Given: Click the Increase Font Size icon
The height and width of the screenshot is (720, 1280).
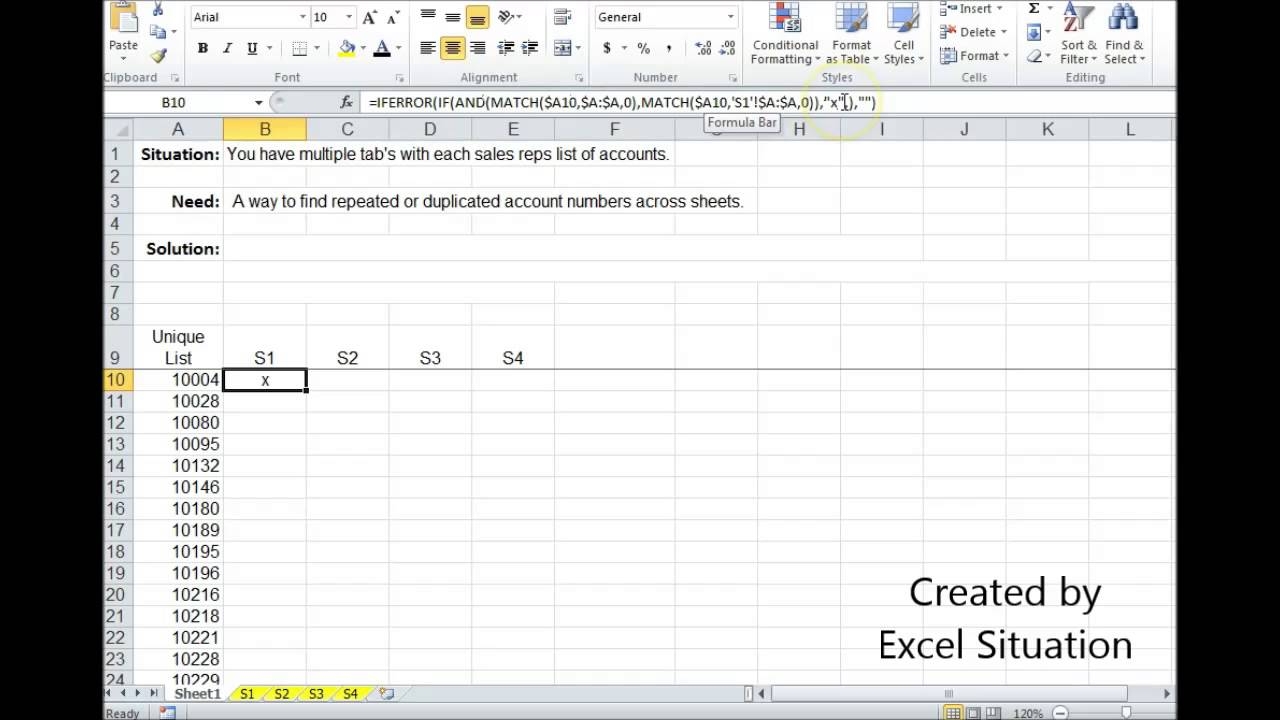Looking at the screenshot, I should (x=371, y=17).
